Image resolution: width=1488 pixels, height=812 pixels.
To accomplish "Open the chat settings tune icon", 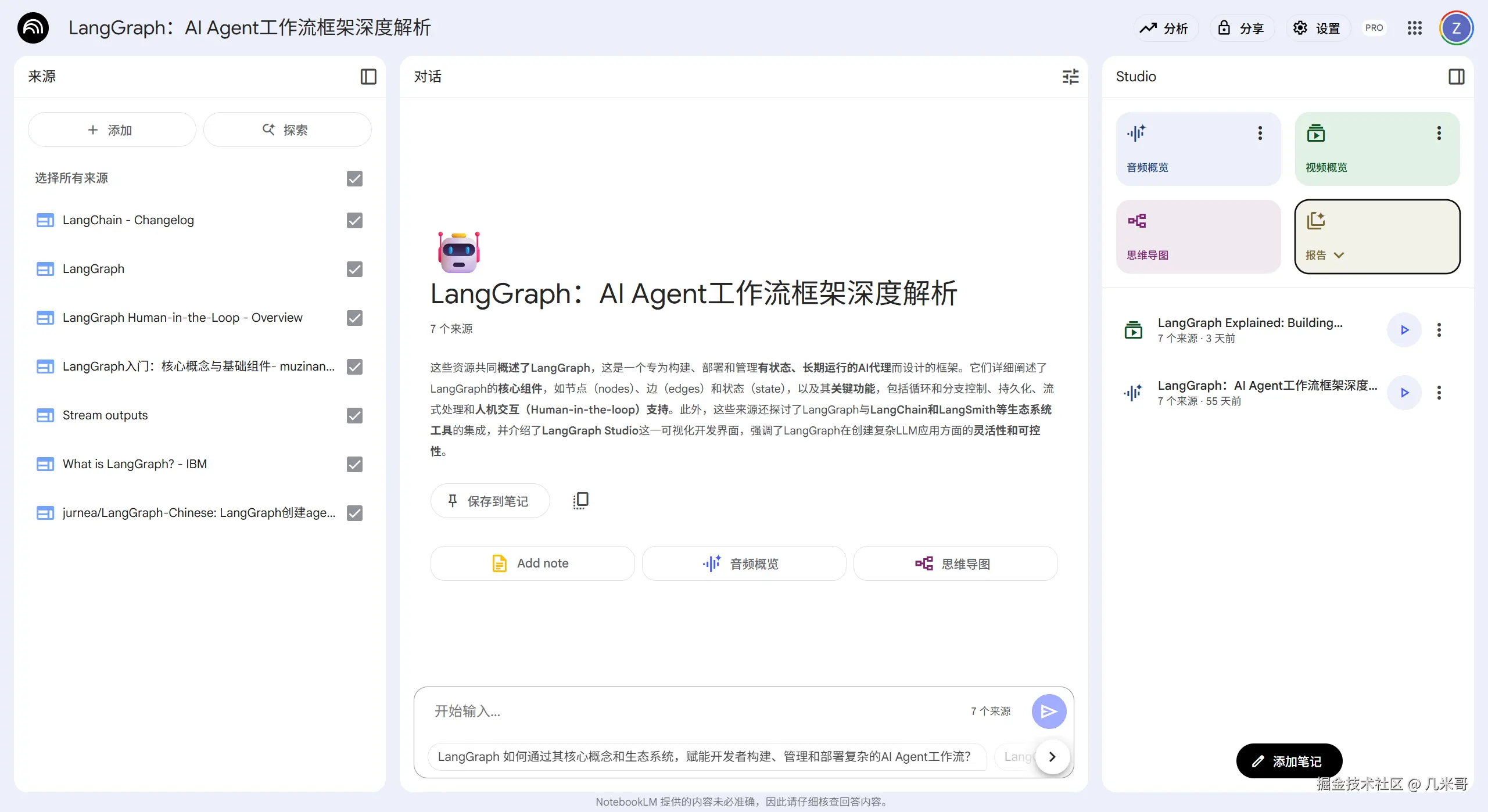I will pyautogui.click(x=1071, y=76).
